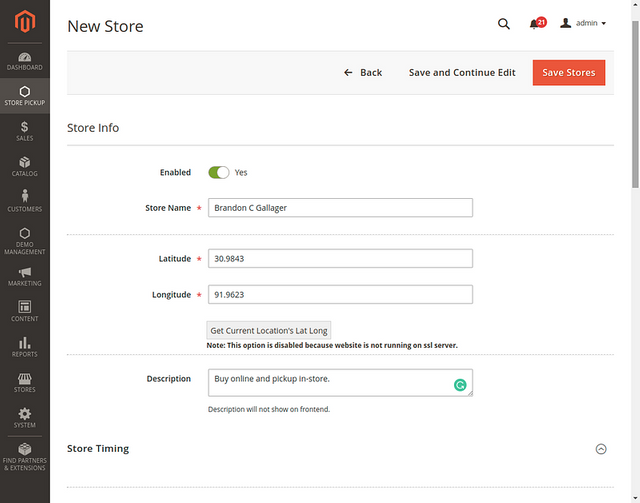Click into the Description textarea
This screenshot has width=640, height=503.
[x=340, y=383]
